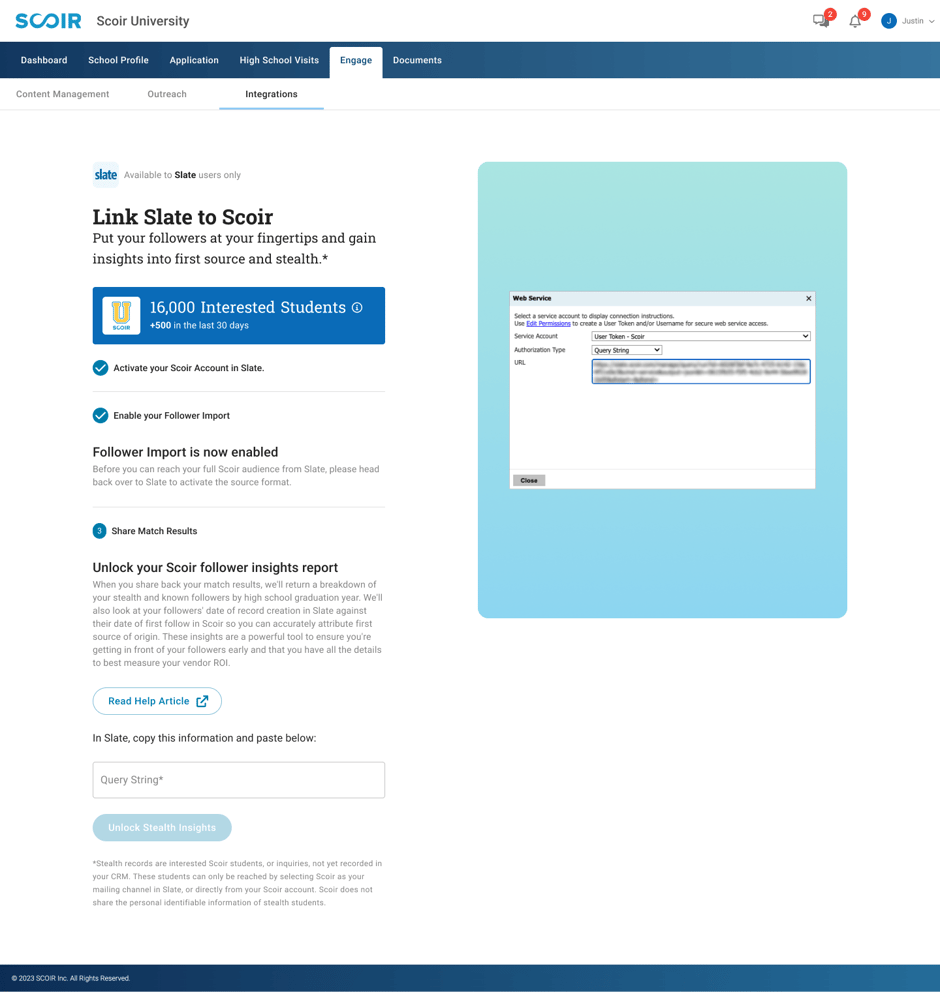Click the 16,000 Interested Students banner text
Screen dimensions: 940x992
248,307
